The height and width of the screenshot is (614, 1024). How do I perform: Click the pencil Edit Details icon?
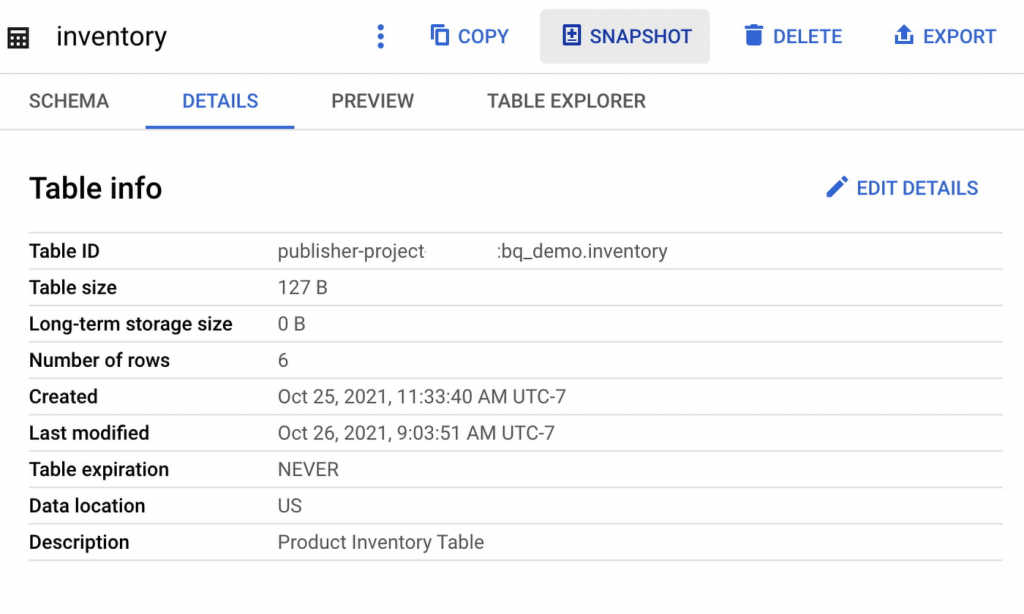click(x=837, y=187)
